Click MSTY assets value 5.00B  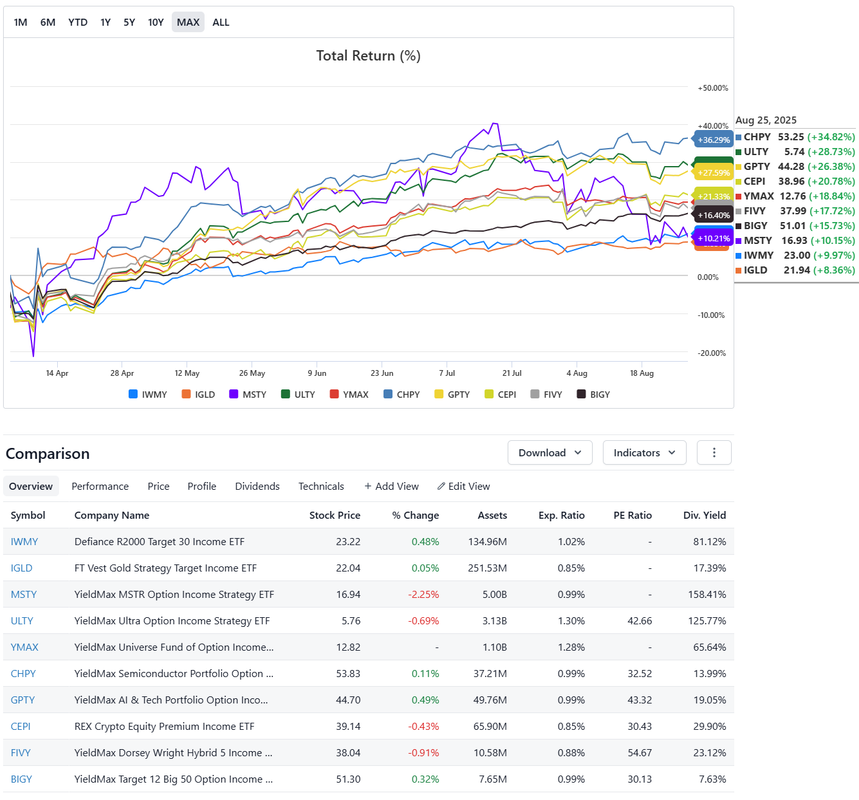[494, 595]
